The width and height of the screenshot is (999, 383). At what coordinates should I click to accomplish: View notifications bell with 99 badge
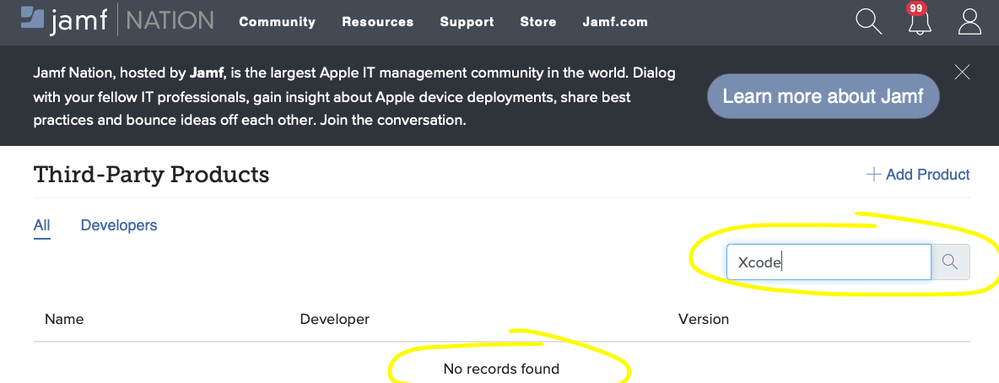point(919,19)
